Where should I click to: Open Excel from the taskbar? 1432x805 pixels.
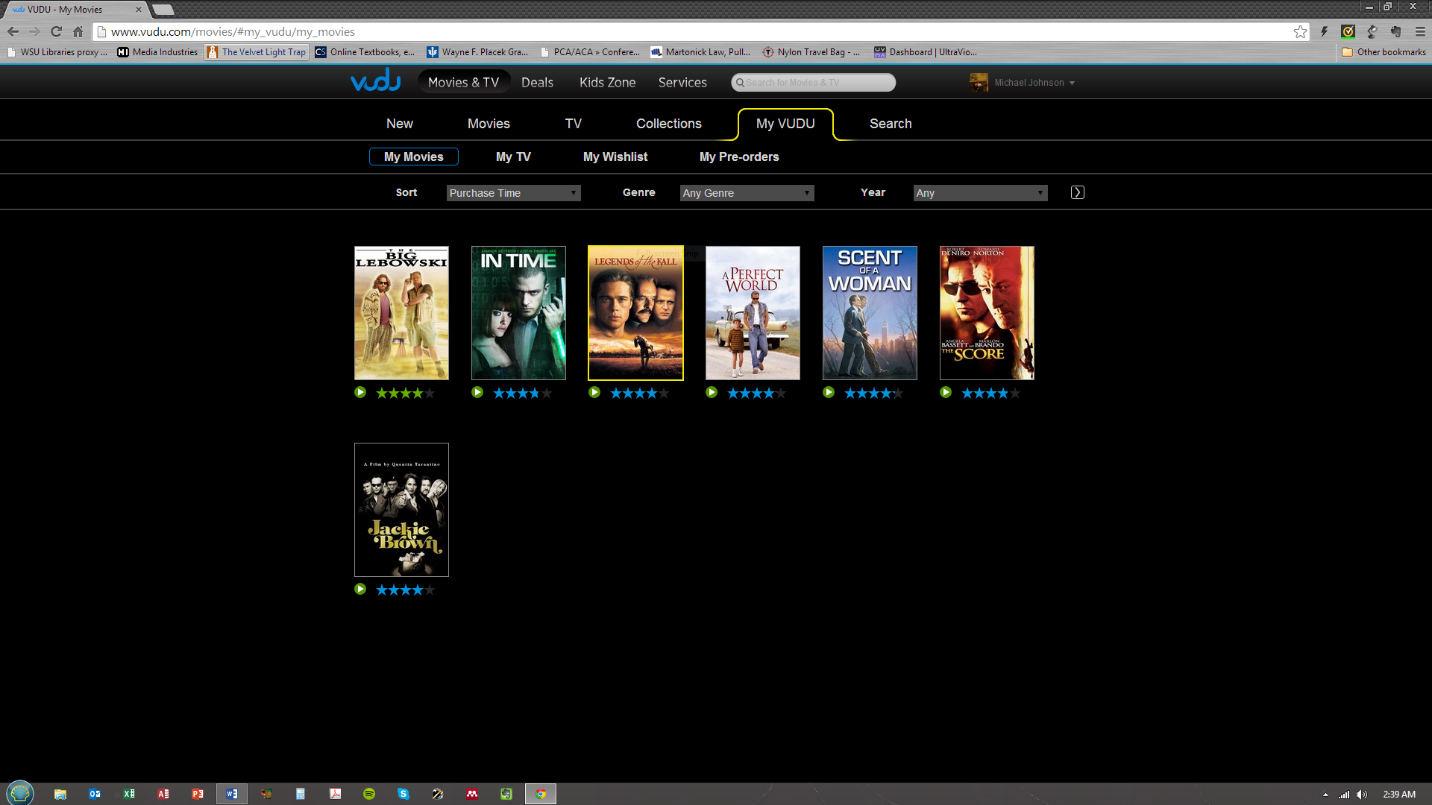coord(129,794)
